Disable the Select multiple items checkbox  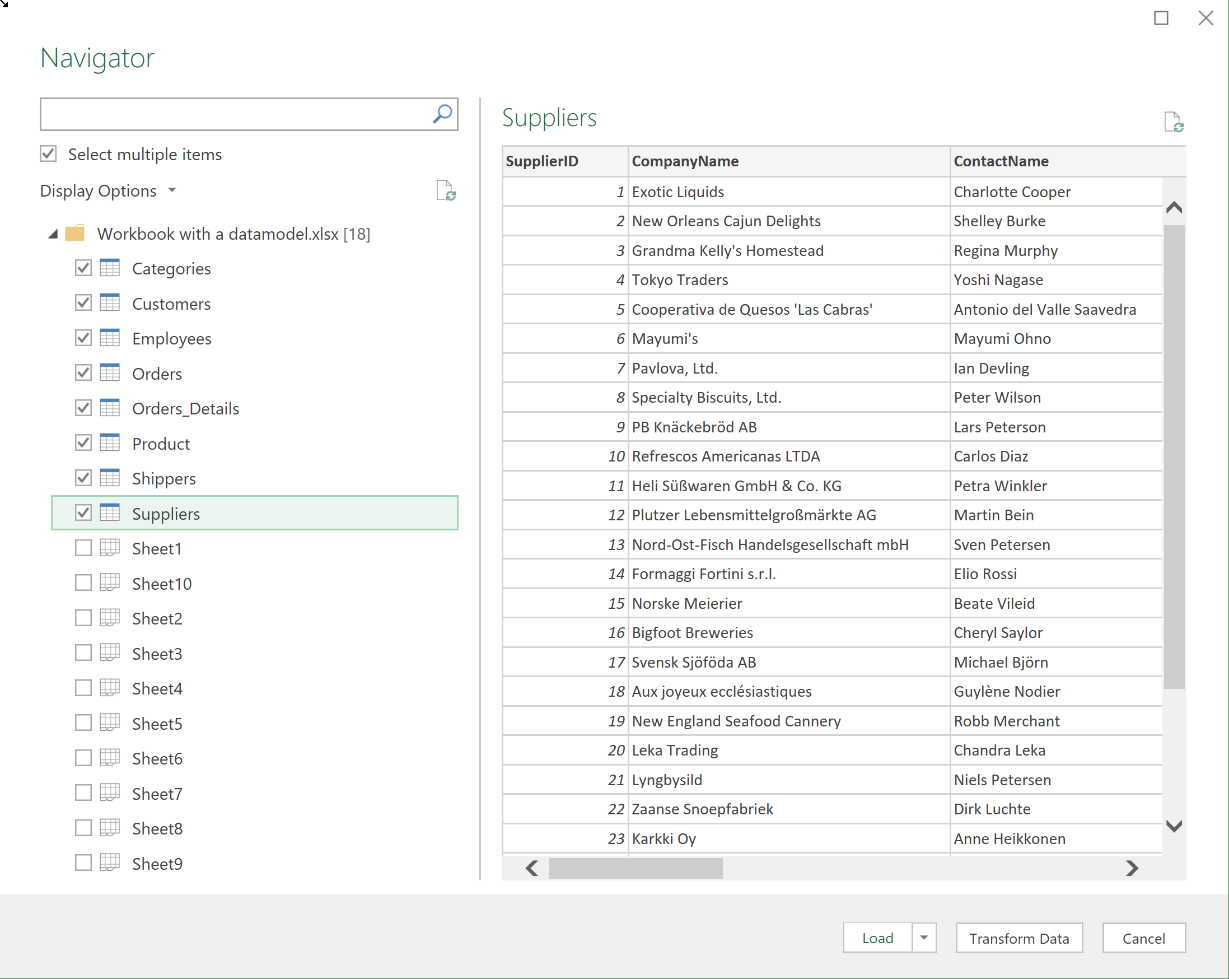[48, 154]
